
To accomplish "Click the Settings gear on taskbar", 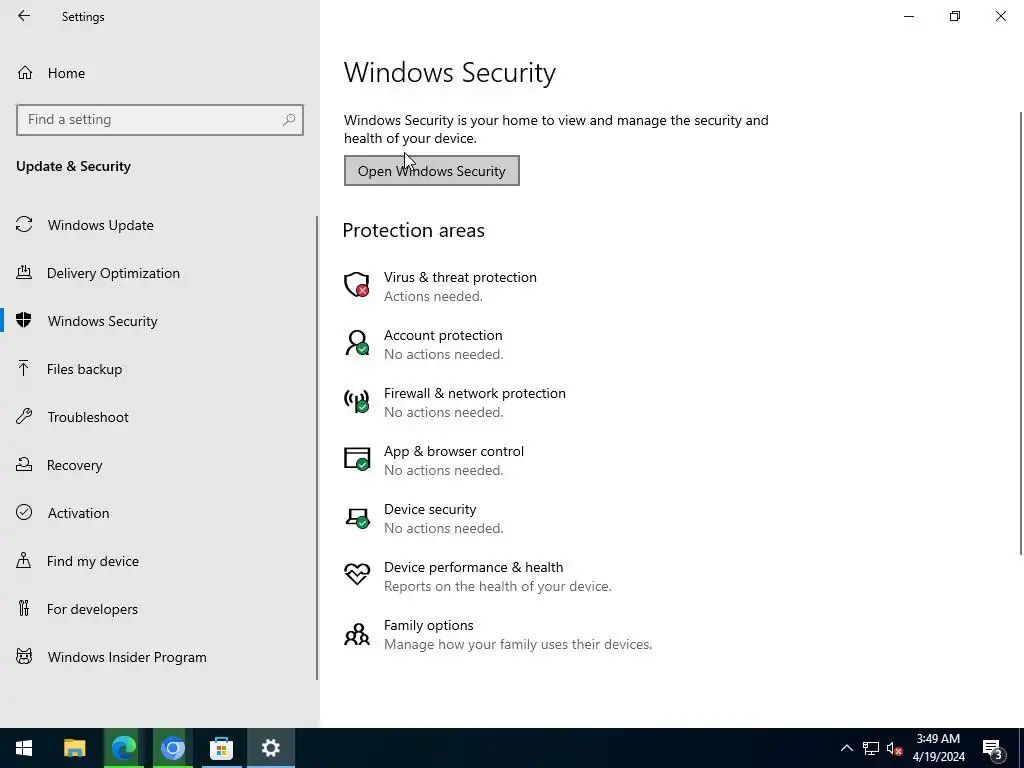I will pyautogui.click(x=270, y=748).
